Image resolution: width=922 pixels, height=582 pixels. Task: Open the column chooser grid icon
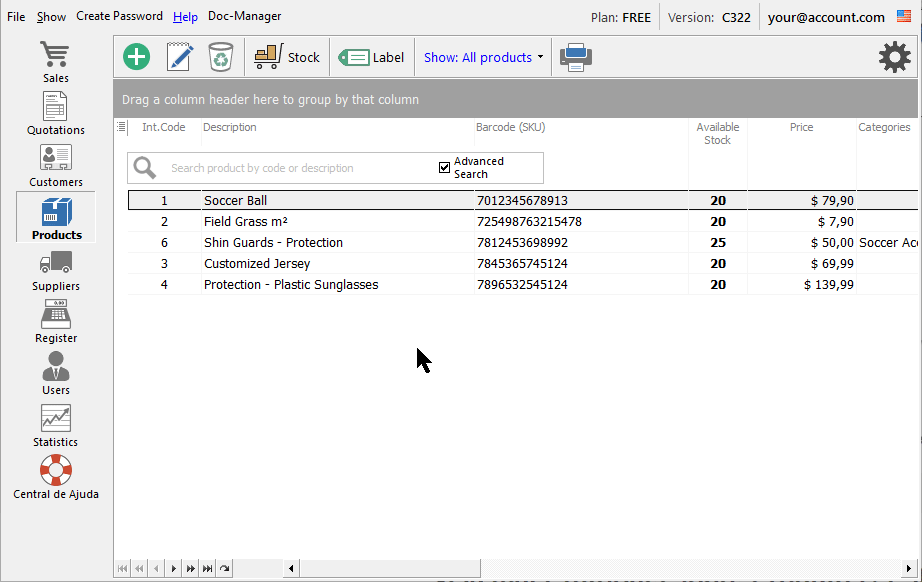[121, 126]
